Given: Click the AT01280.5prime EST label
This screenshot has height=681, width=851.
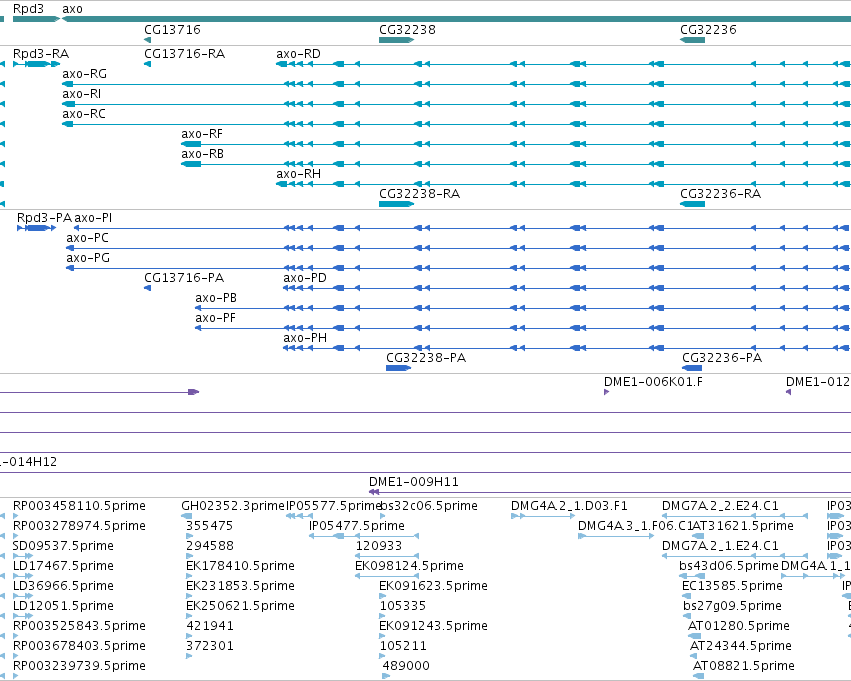Looking at the screenshot, I should coord(739,626).
